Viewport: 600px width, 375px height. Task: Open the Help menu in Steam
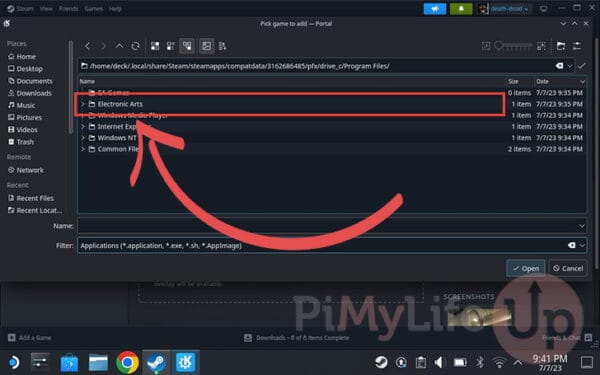click(115, 8)
